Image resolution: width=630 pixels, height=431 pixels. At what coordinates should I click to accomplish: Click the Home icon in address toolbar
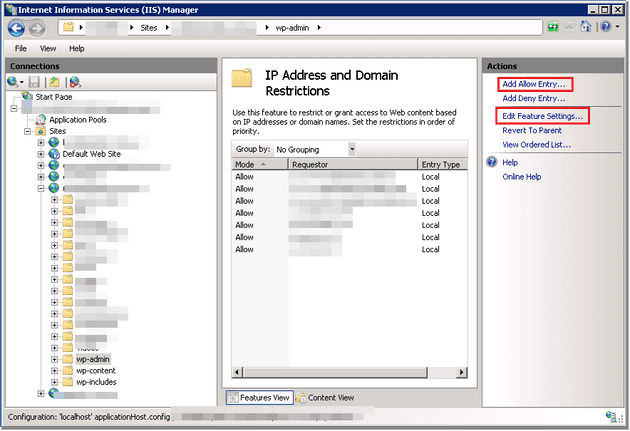click(586, 28)
